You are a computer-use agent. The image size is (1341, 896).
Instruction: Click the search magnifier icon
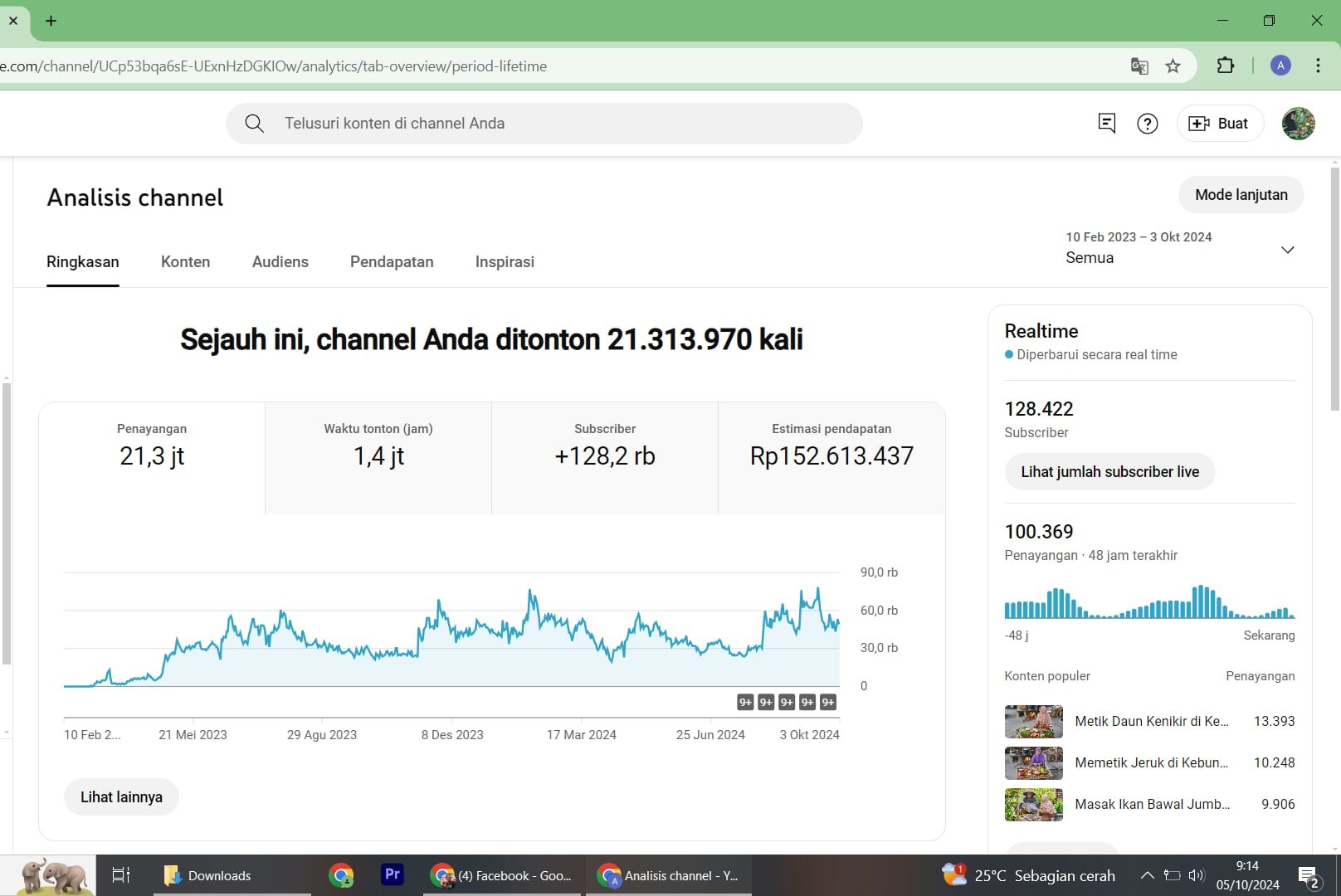click(255, 124)
